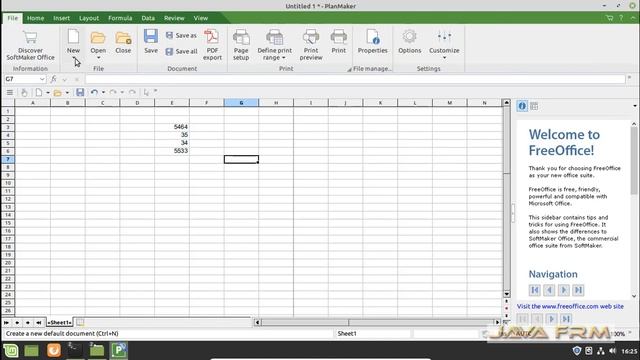Click the large Save disk icon
The height and width of the screenshot is (360, 640).
click(x=151, y=36)
